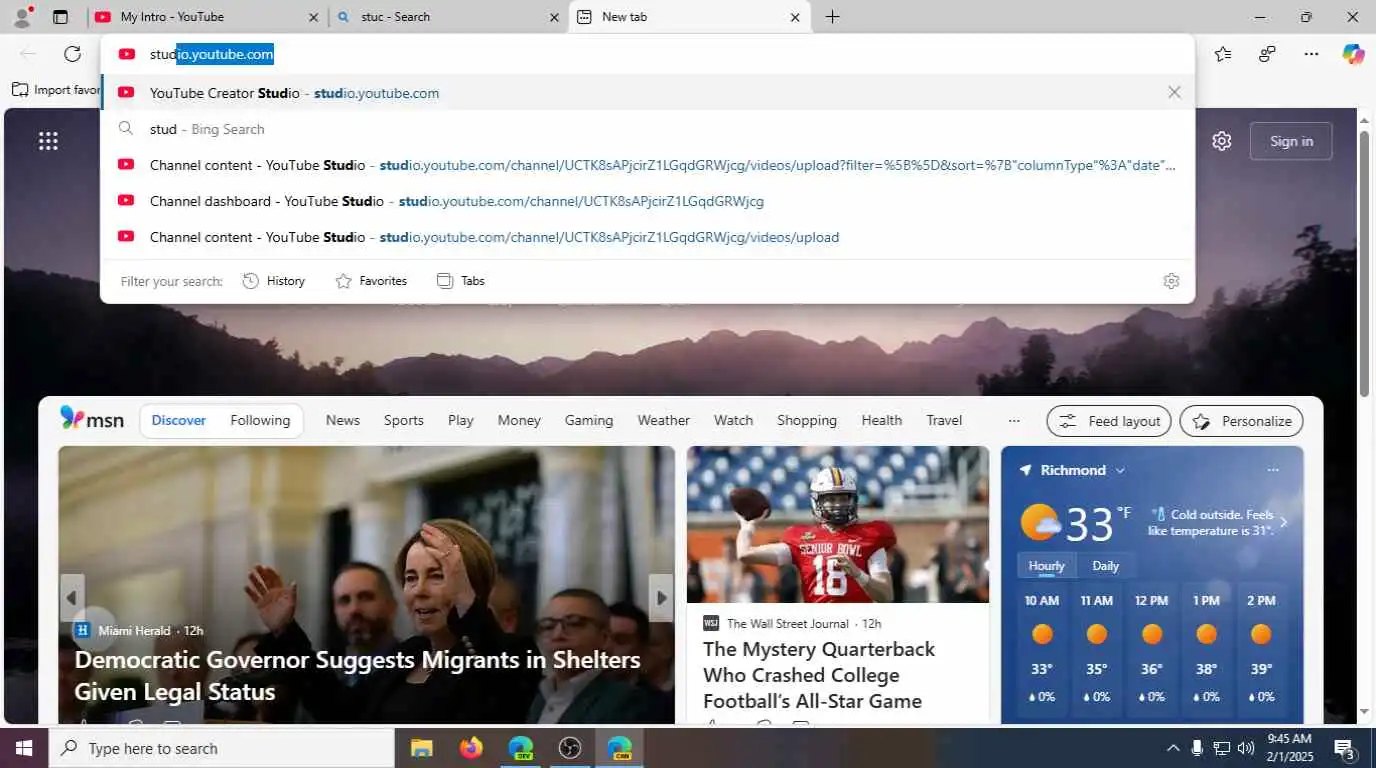The width and height of the screenshot is (1376, 768).
Task: Remove the YouTube Creator Studio suggestion
Action: pyautogui.click(x=1174, y=92)
